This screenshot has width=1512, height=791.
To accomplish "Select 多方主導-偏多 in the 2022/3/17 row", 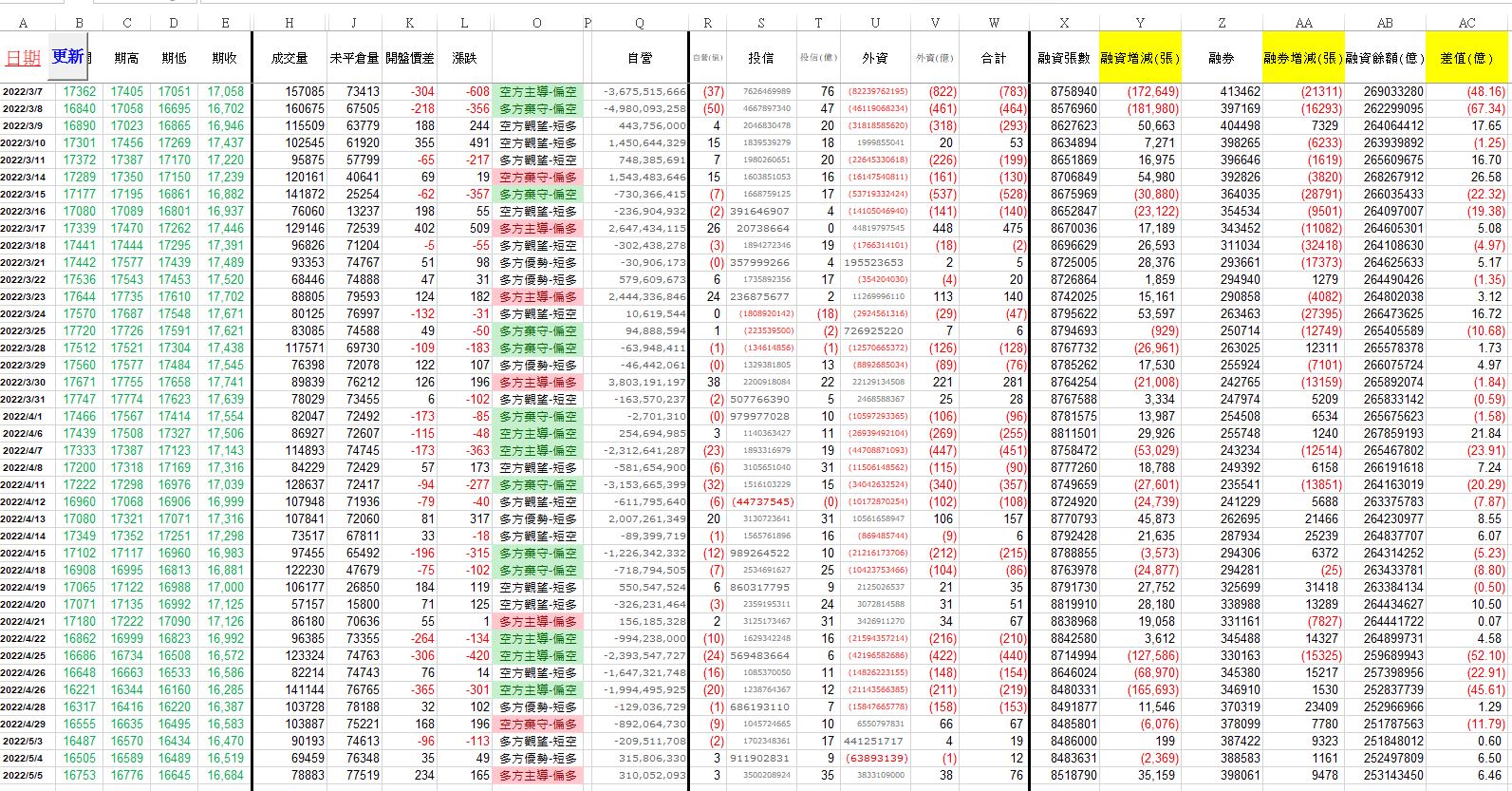I will pos(537,229).
